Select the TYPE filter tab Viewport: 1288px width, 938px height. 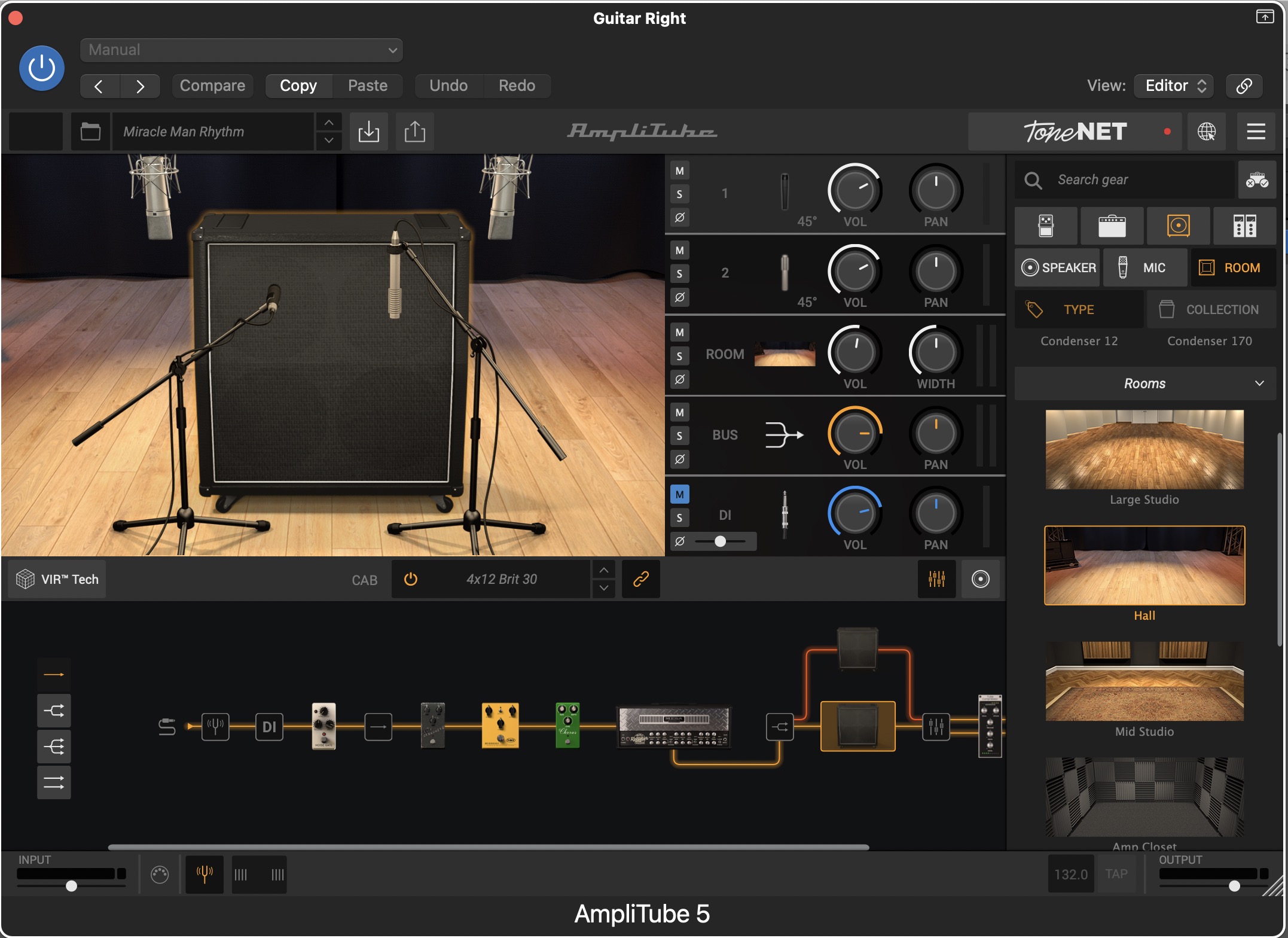[1079, 310]
